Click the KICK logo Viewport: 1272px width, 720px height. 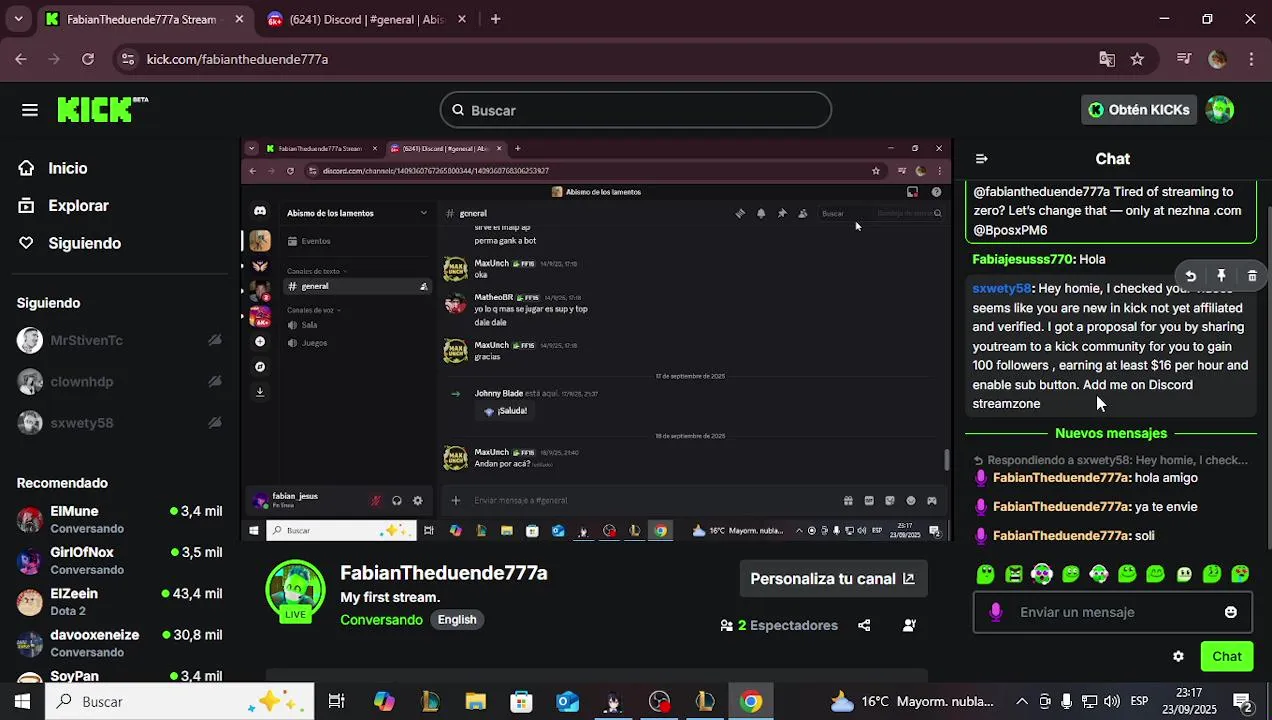point(102,110)
